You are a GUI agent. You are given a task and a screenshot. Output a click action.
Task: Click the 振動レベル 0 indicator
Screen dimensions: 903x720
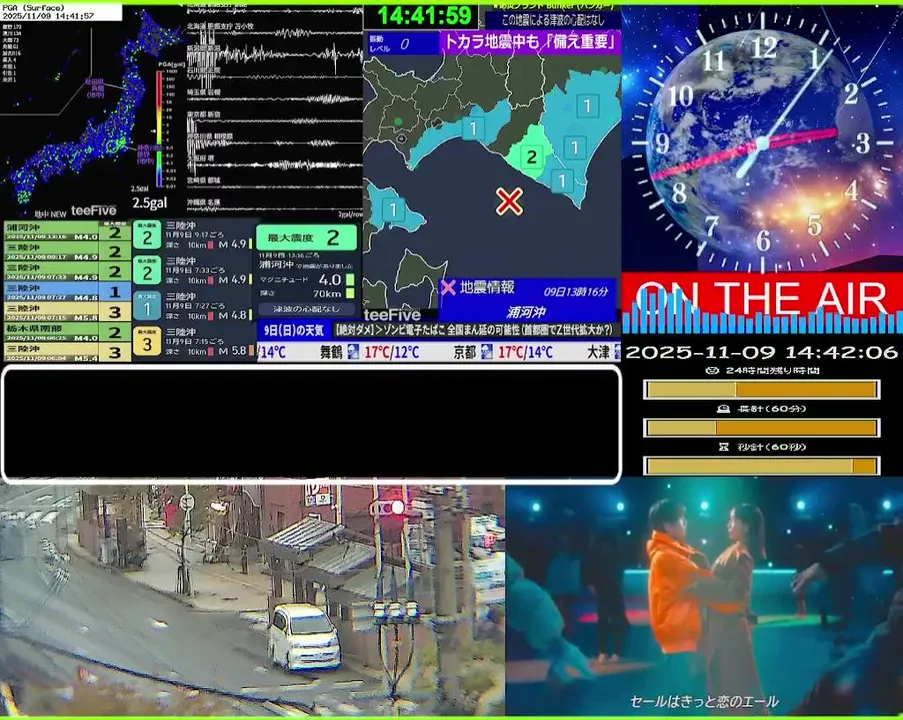coord(403,43)
